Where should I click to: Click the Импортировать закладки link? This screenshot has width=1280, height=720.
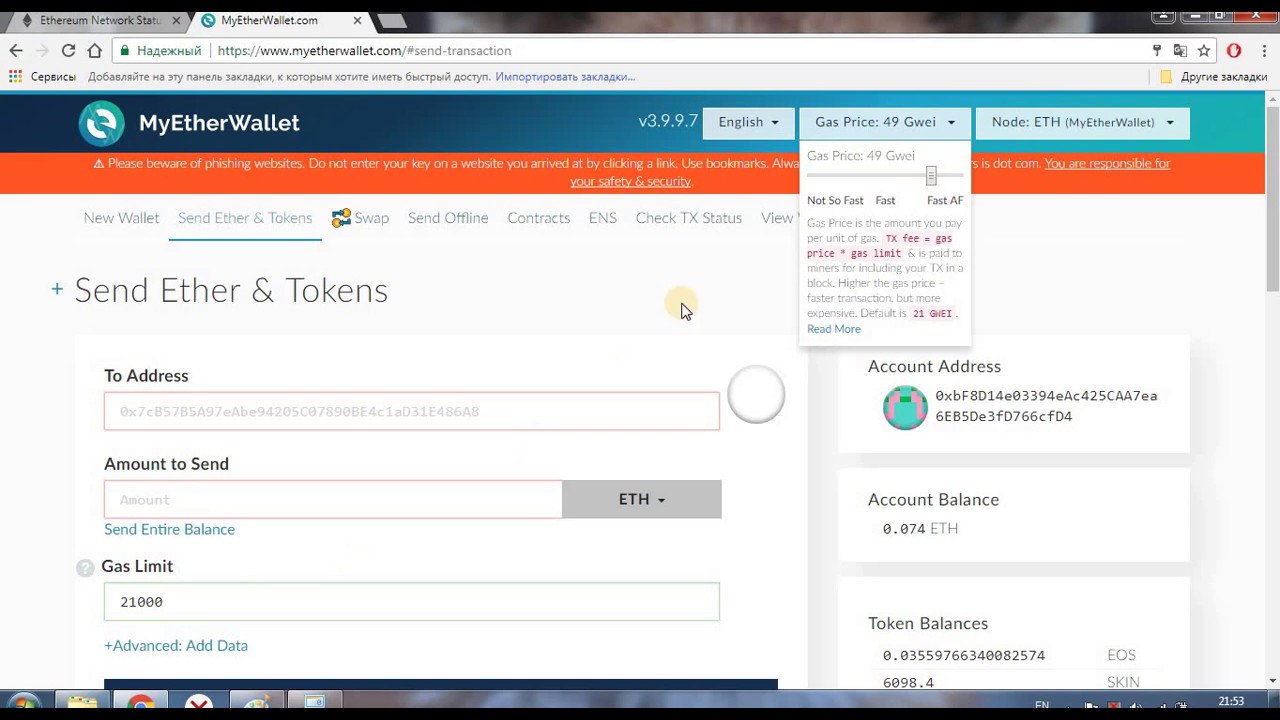(x=565, y=76)
